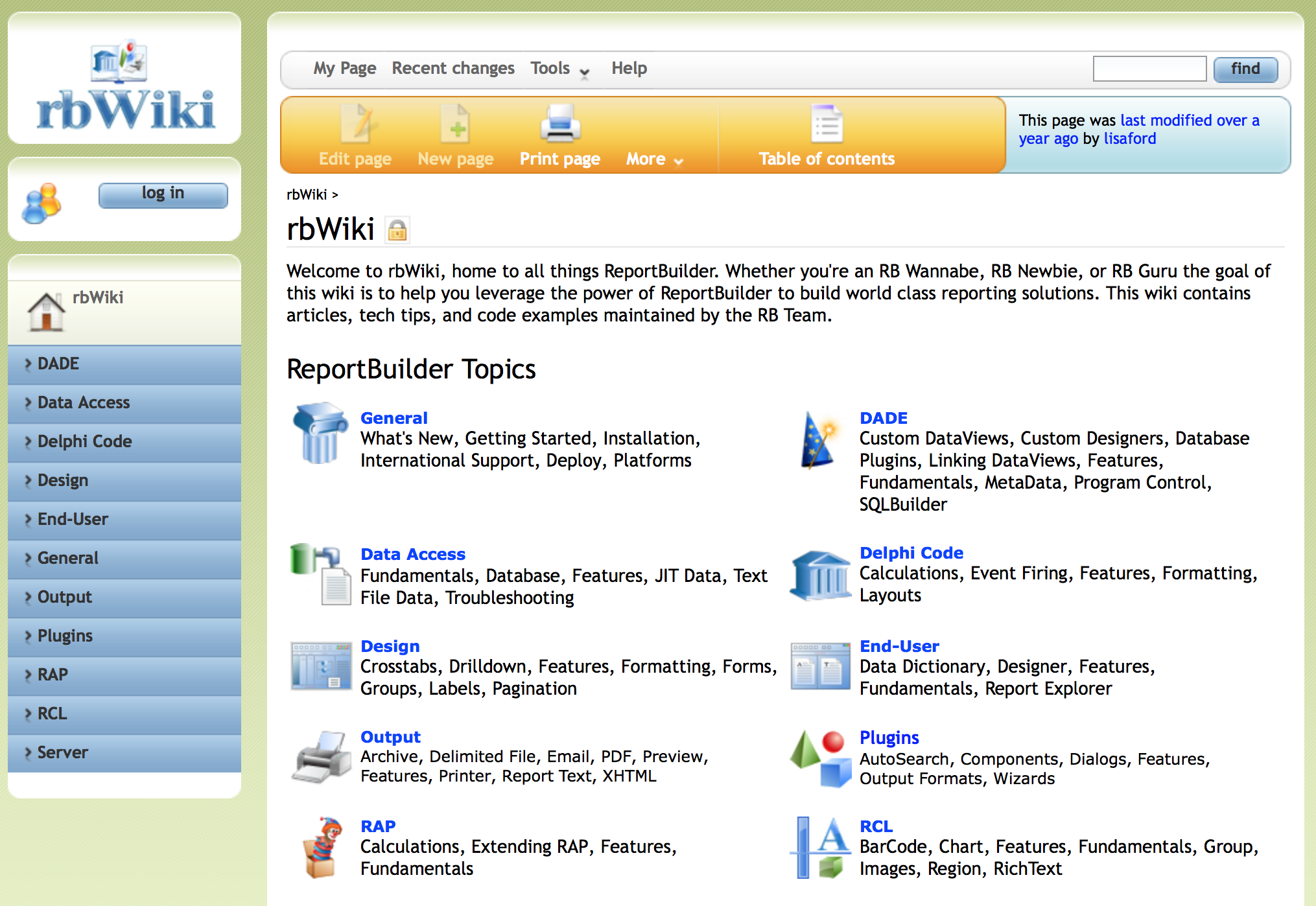
Task: Open the General topic heading link
Action: (394, 418)
